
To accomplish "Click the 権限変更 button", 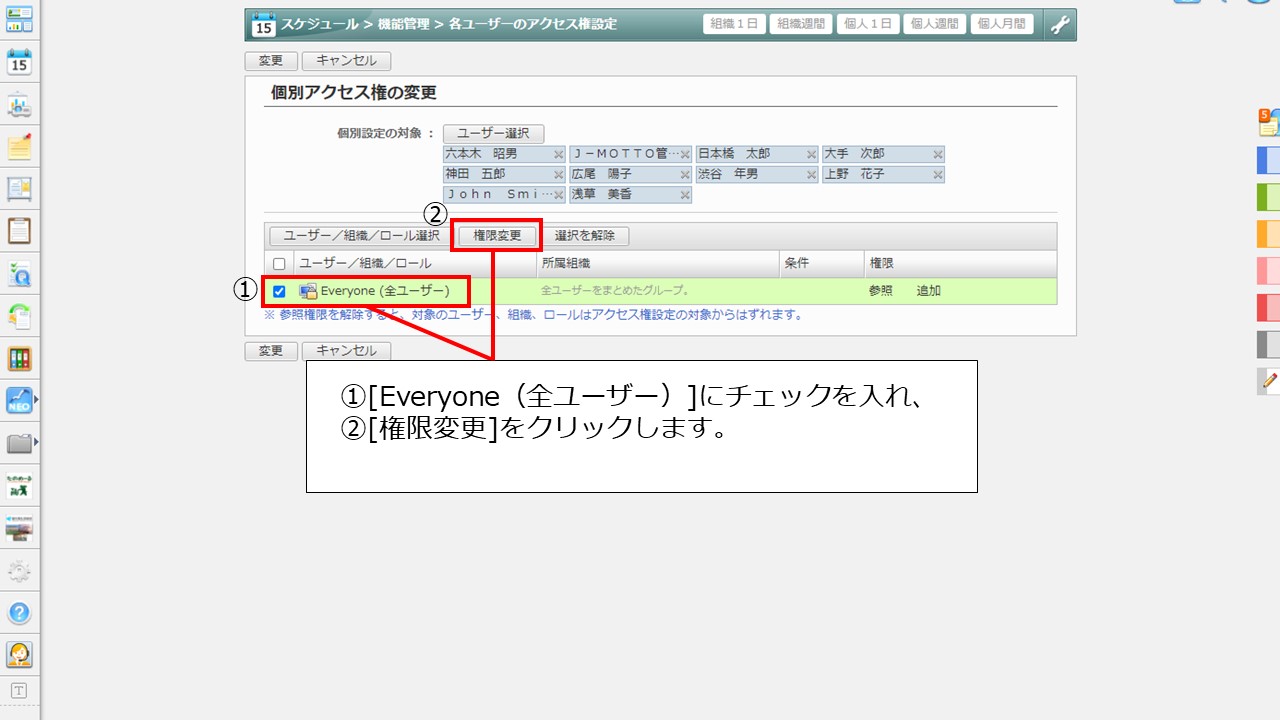I will click(x=497, y=236).
